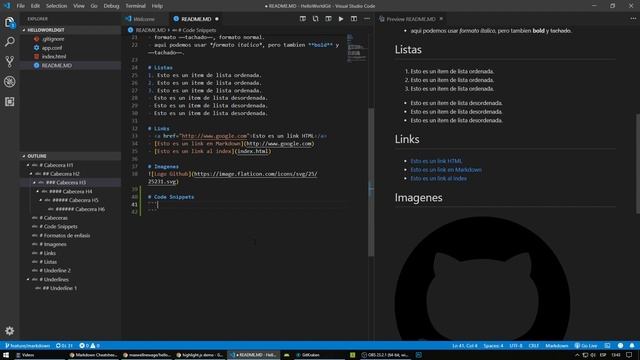Select Code Snippets in the outline
This screenshot has width=640, height=360.
click(x=70, y=227)
